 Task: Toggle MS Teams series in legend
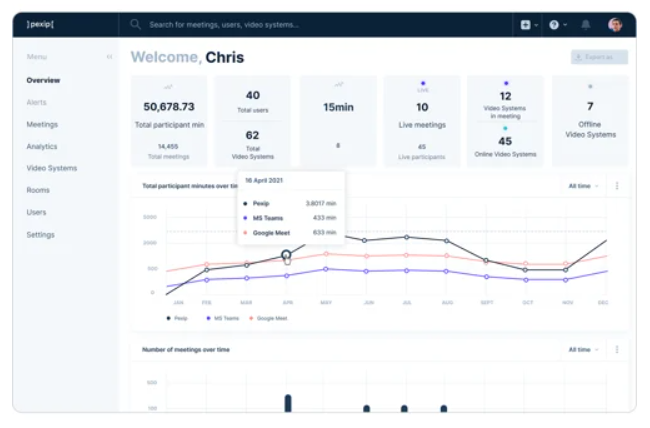(x=222, y=318)
